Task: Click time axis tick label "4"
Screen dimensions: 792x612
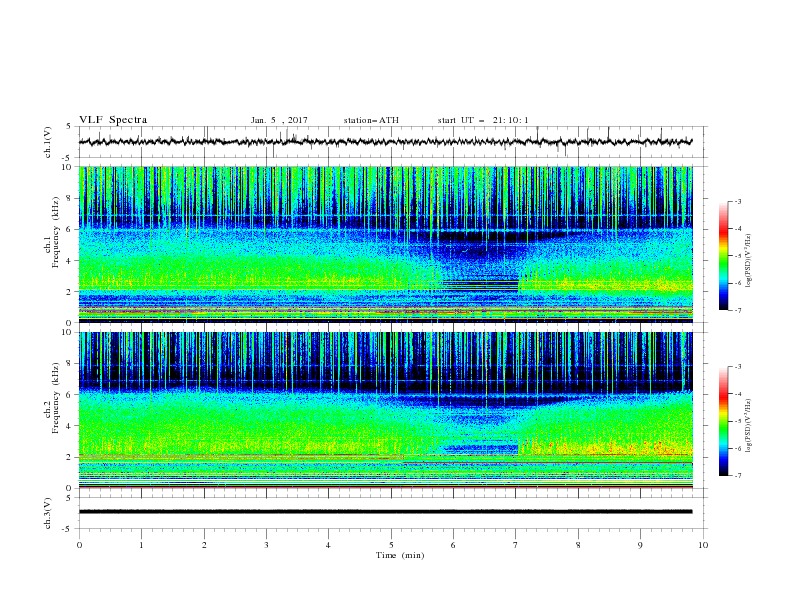Action: coord(328,545)
